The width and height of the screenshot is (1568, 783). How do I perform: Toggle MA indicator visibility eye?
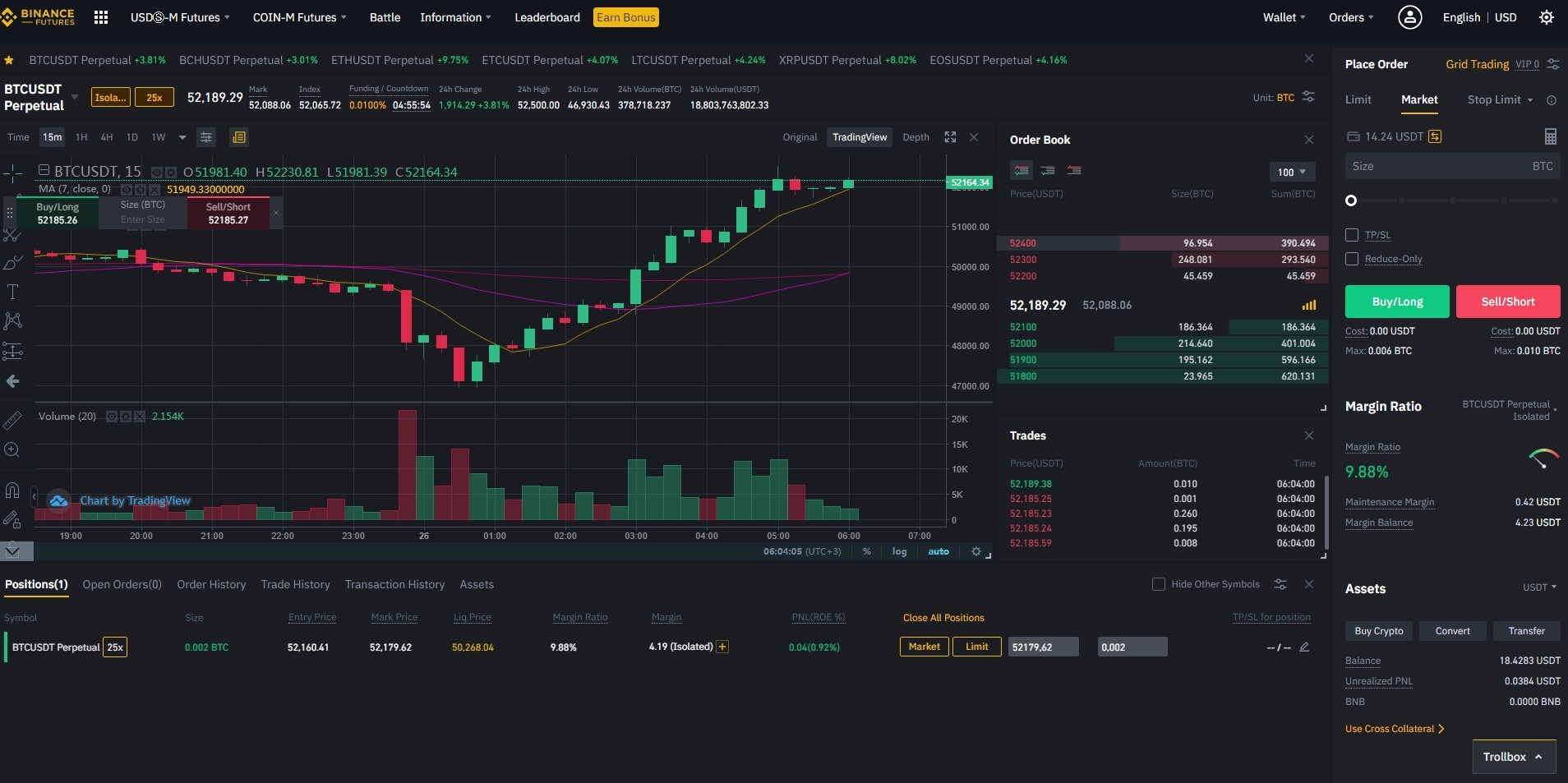pyautogui.click(x=126, y=189)
